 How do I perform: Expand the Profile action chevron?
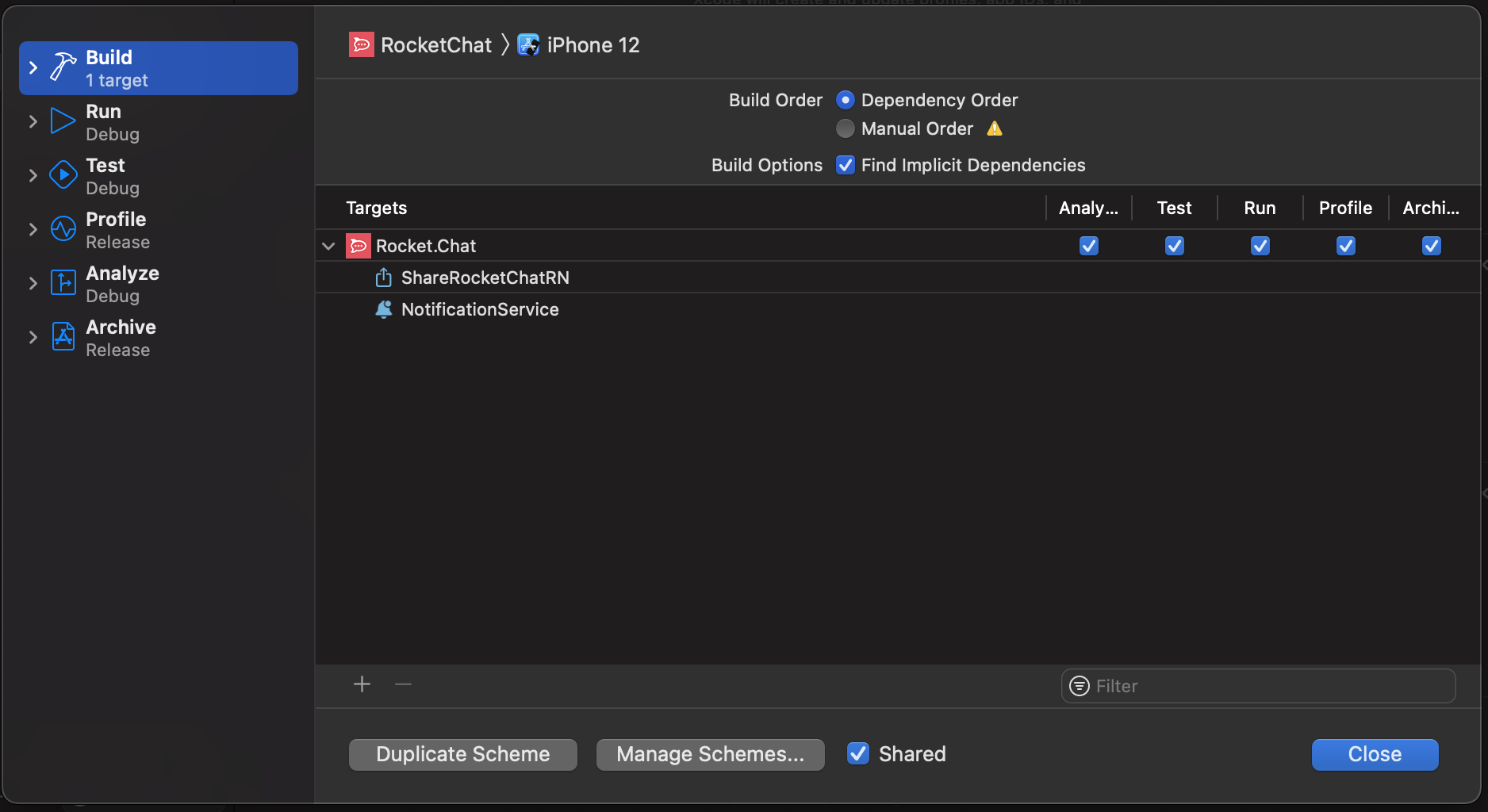[33, 229]
